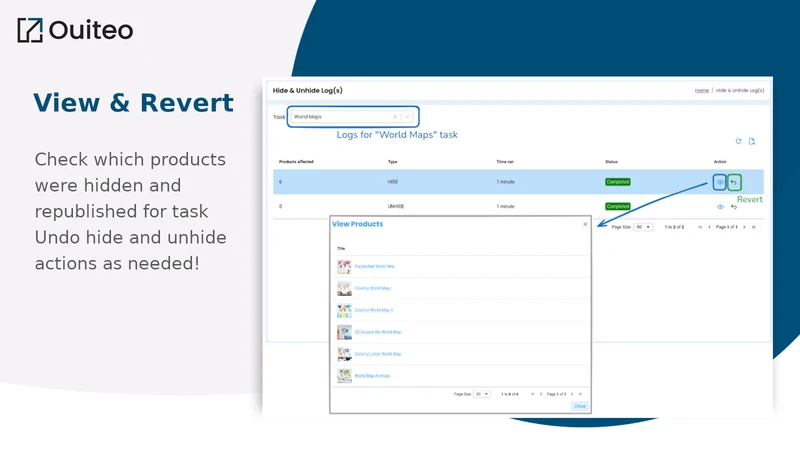Click the Type column header
Viewport: 800px width, 450px height.
click(x=392, y=162)
